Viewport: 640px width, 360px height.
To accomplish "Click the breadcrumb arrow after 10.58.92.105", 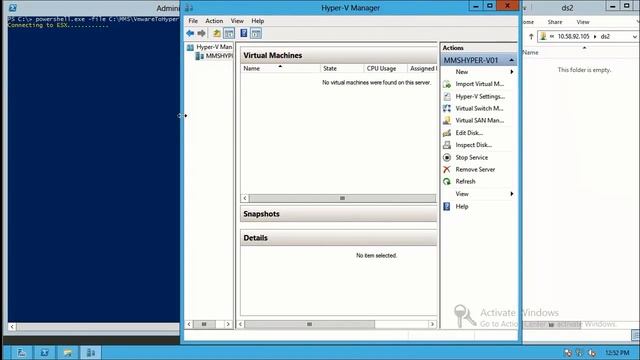I will (x=595, y=37).
